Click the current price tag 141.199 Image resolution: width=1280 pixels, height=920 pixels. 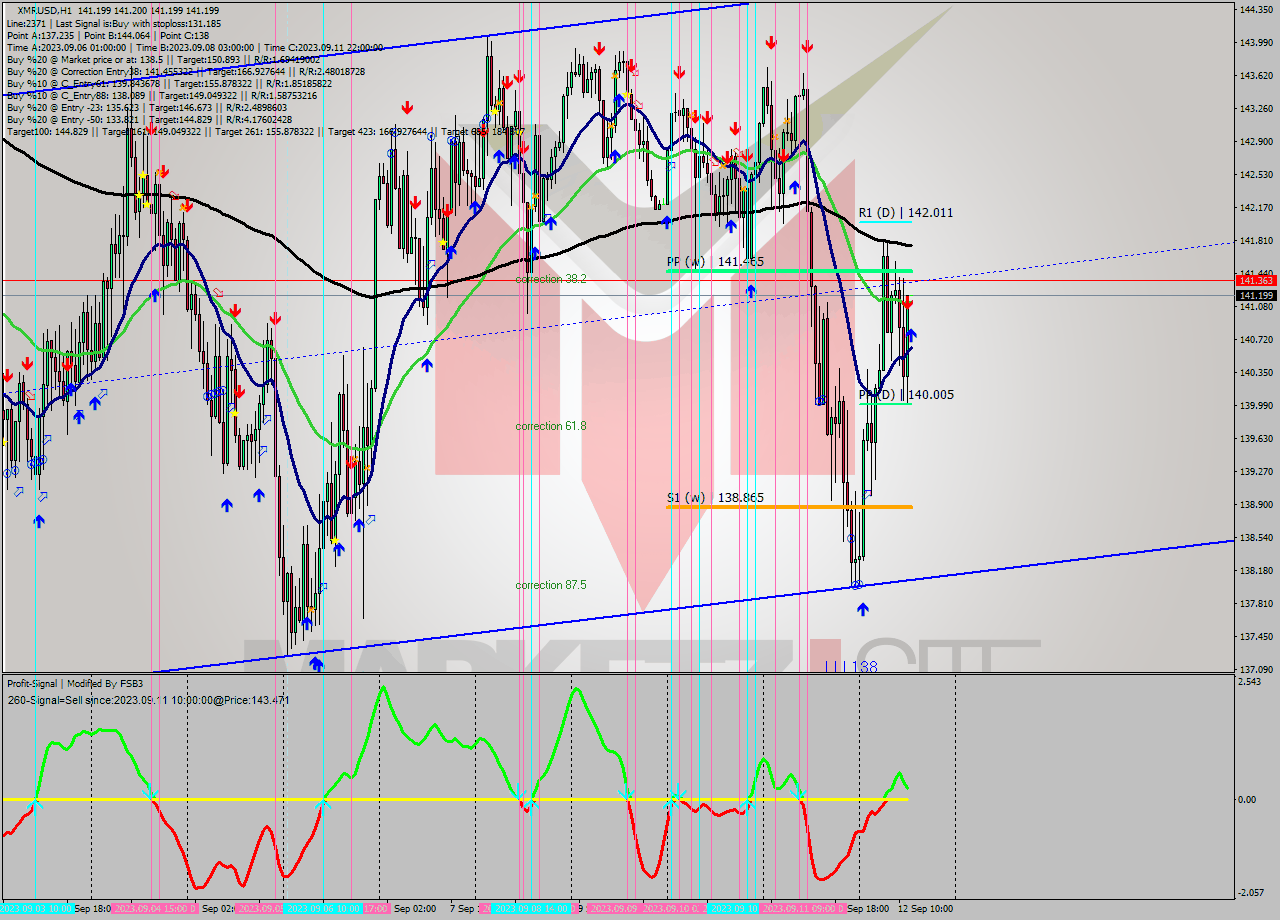[1255, 296]
